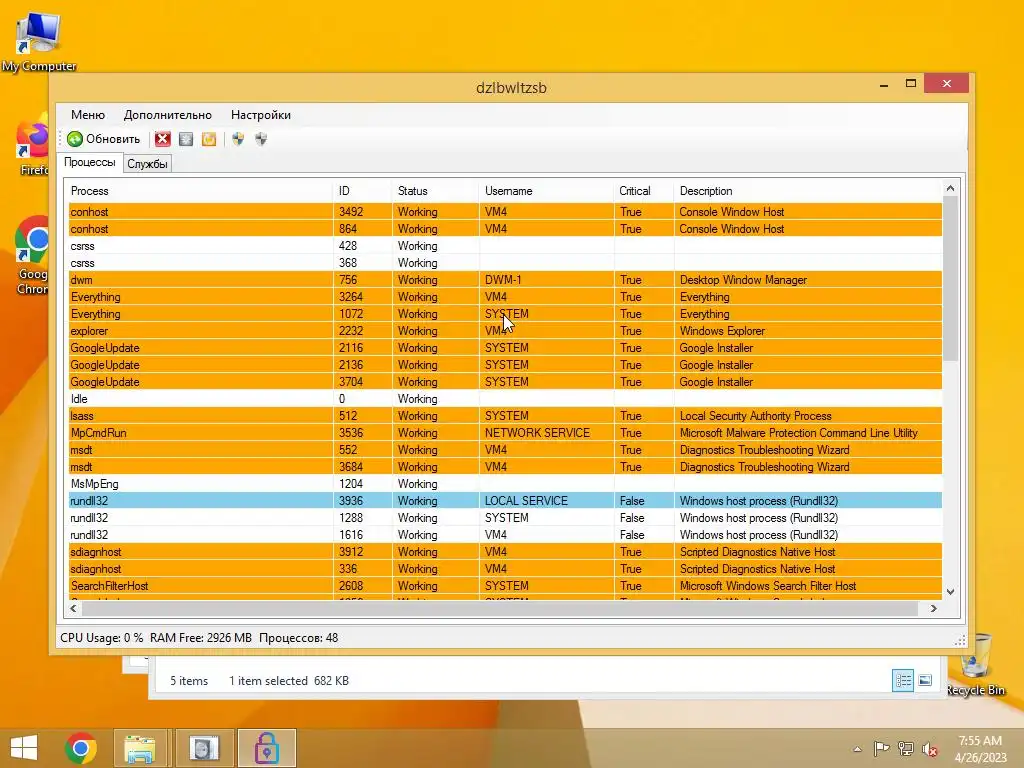This screenshot has height=768, width=1024.
Task: Sort by the Critical column header
Action: [x=643, y=191]
